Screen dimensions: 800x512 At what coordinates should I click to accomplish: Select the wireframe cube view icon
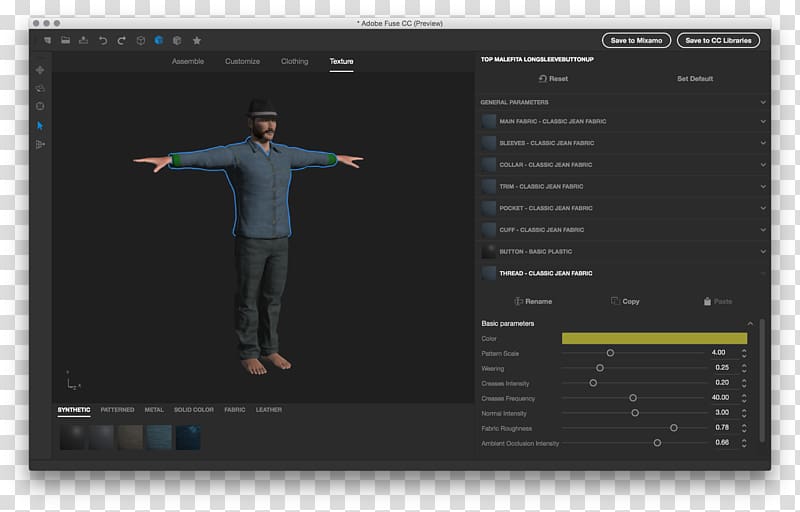coord(141,40)
